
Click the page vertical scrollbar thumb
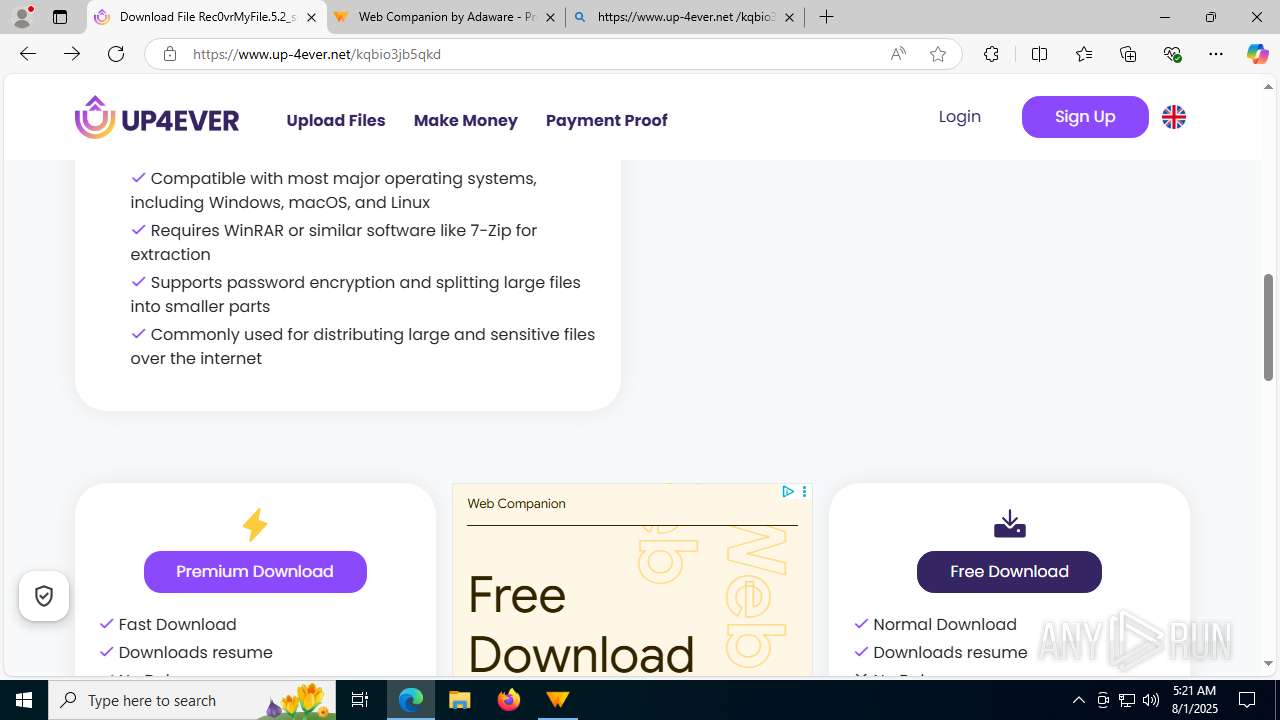[1268, 327]
